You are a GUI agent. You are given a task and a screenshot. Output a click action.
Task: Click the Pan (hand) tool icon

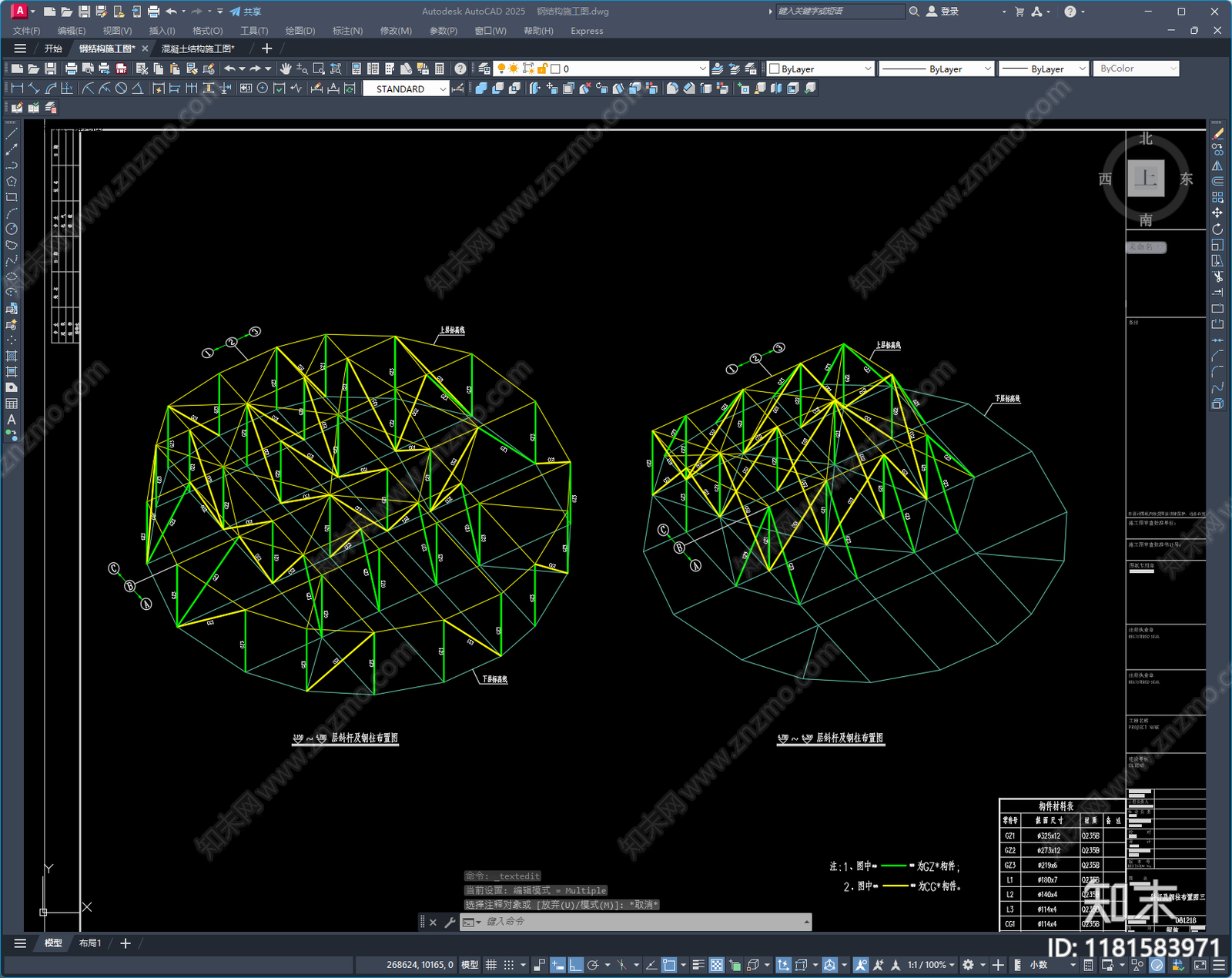tap(286, 69)
